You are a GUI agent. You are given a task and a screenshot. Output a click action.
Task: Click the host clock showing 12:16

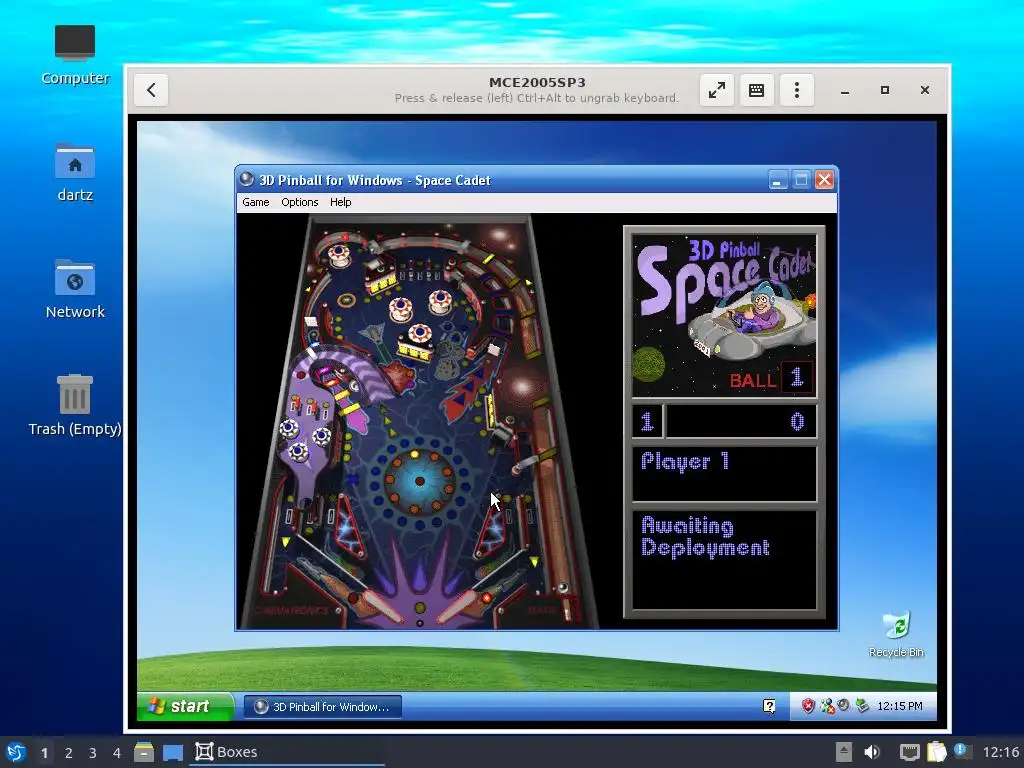click(1000, 753)
